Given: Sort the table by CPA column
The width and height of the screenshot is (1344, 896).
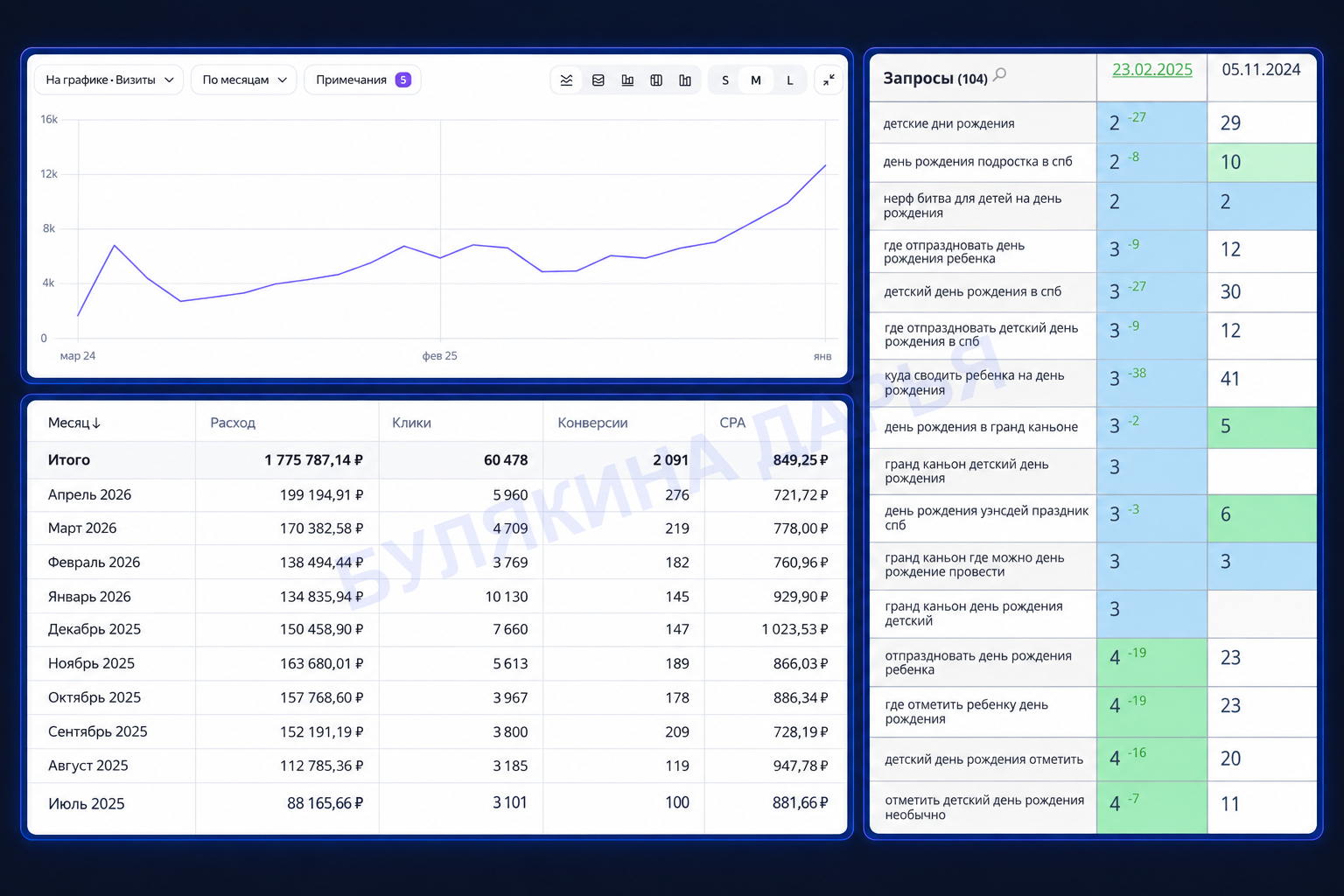Looking at the screenshot, I should tap(732, 423).
